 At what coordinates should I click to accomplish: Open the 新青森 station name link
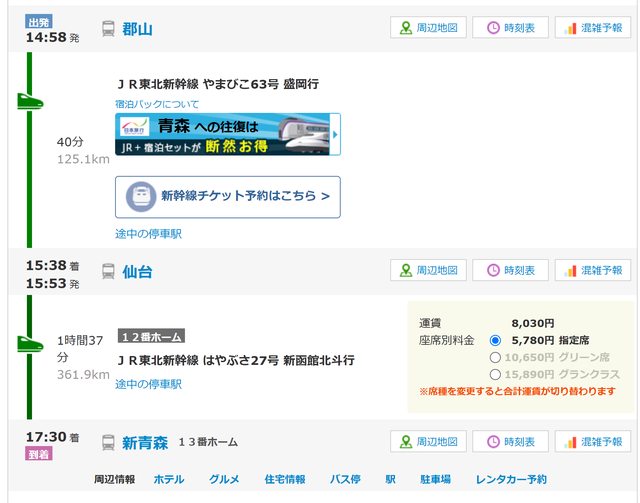(x=145, y=442)
